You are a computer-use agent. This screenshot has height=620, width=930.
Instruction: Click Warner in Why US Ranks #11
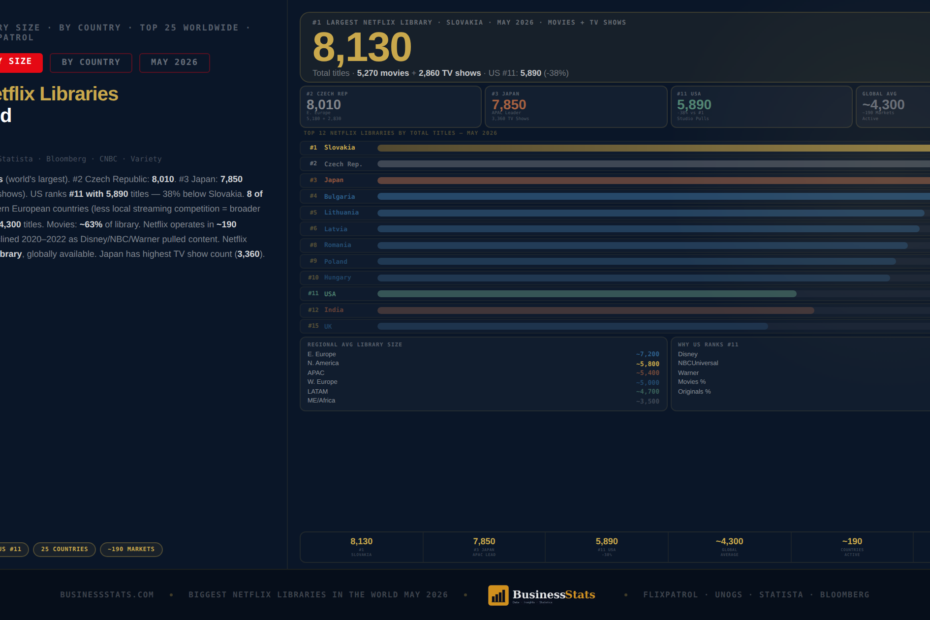point(688,373)
